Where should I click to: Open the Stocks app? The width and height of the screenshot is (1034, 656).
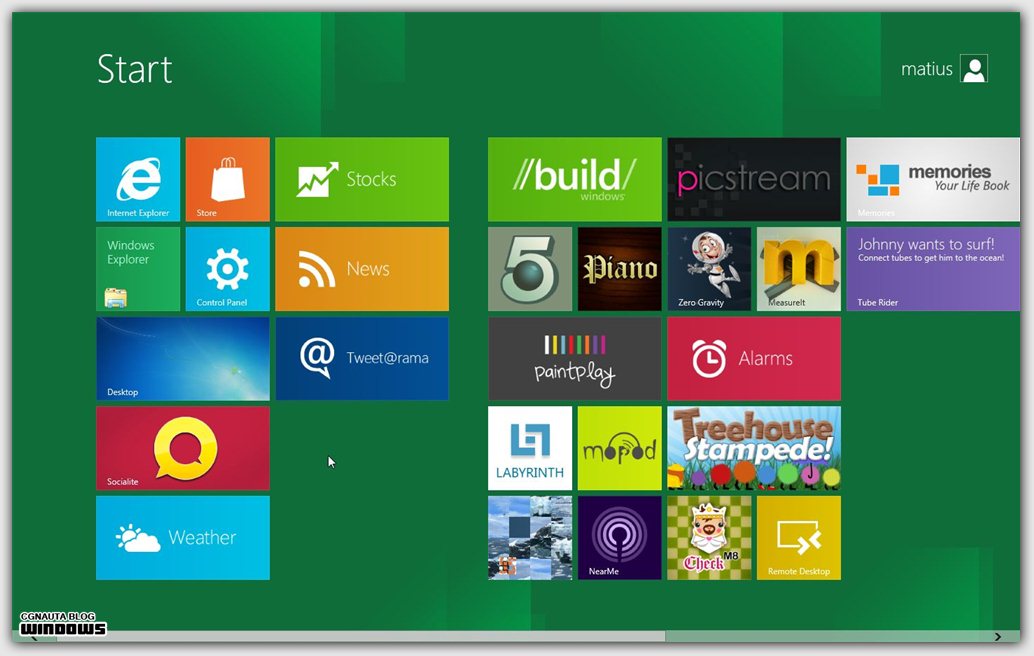coord(362,179)
